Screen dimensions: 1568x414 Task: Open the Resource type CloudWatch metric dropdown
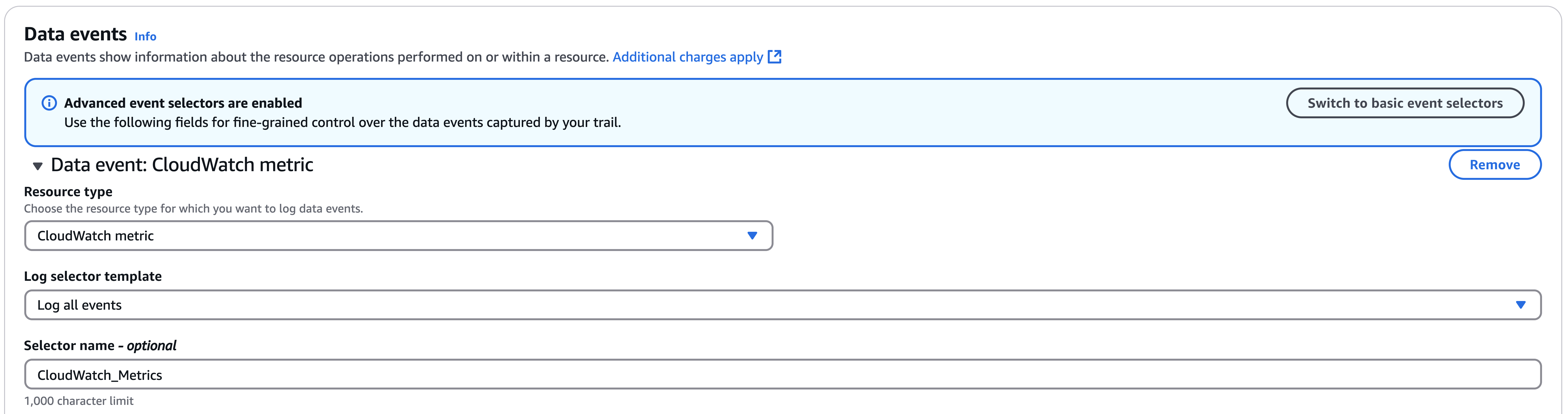[399, 236]
